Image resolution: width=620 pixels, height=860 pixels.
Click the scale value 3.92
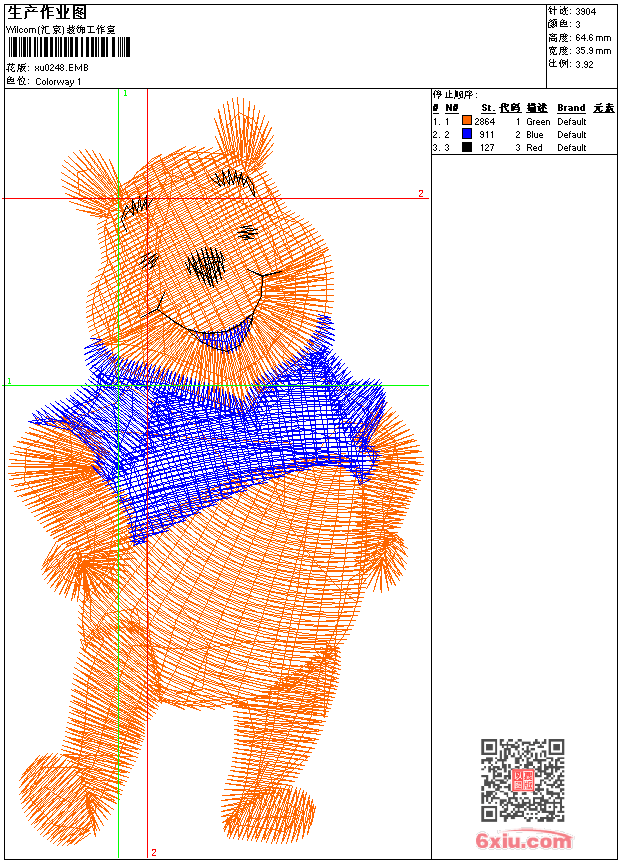coord(584,64)
